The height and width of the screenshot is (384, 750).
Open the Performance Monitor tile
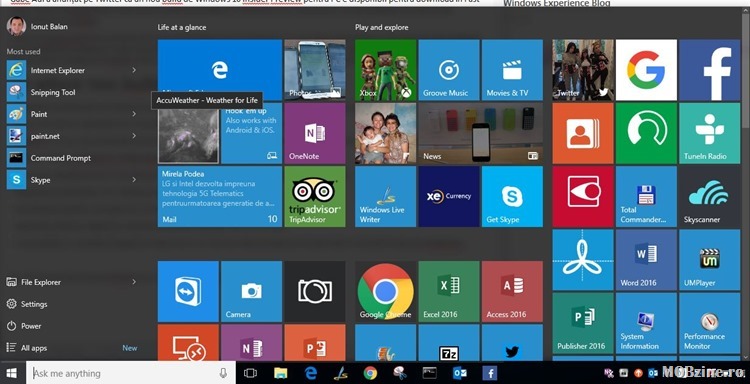(710, 323)
